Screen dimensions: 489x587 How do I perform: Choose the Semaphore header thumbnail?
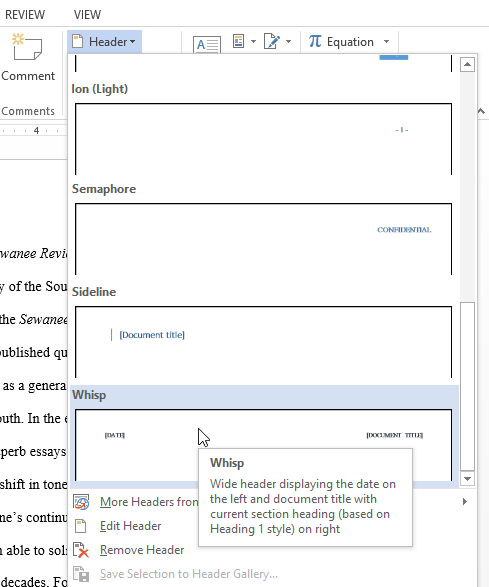[264, 239]
